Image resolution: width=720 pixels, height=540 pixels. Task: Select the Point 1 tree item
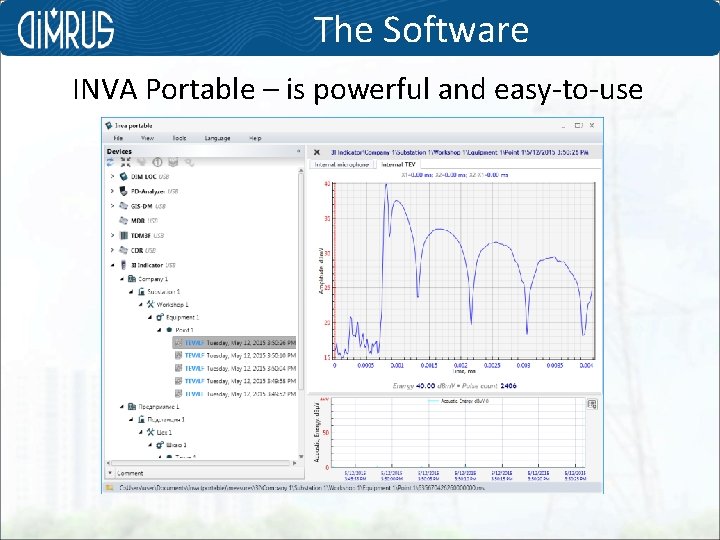(x=184, y=330)
